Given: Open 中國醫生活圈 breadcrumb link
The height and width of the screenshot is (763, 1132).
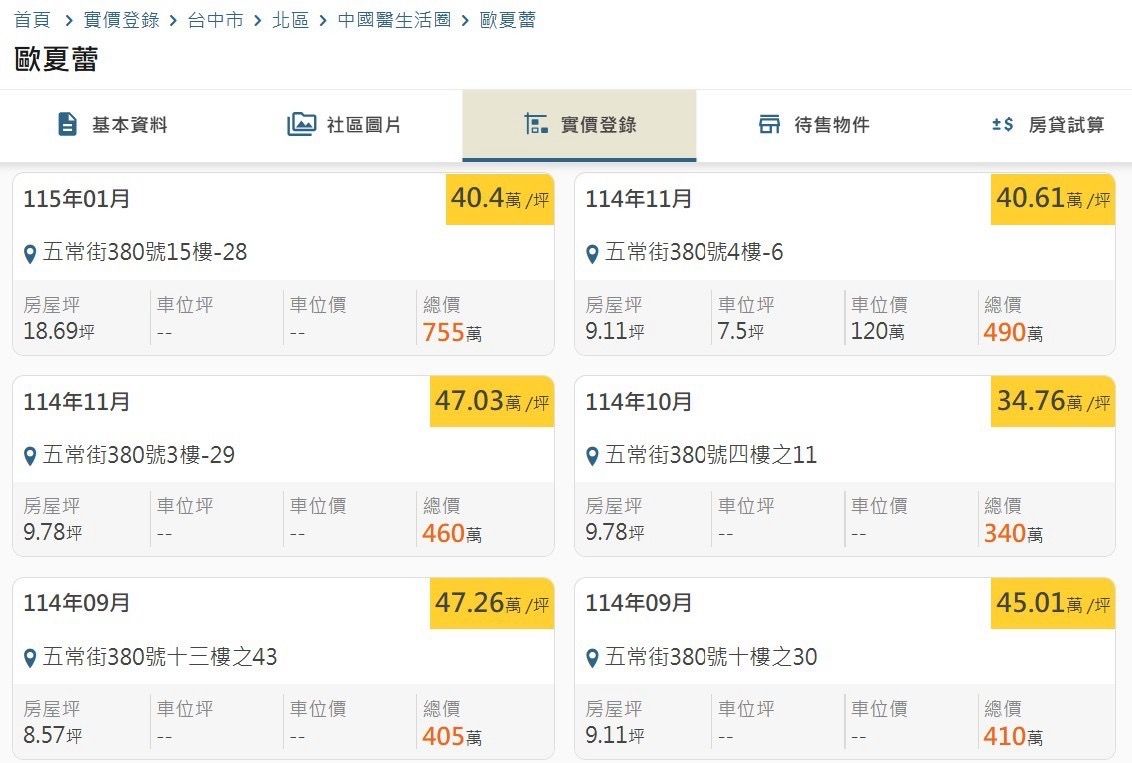Looking at the screenshot, I should tap(394, 20).
